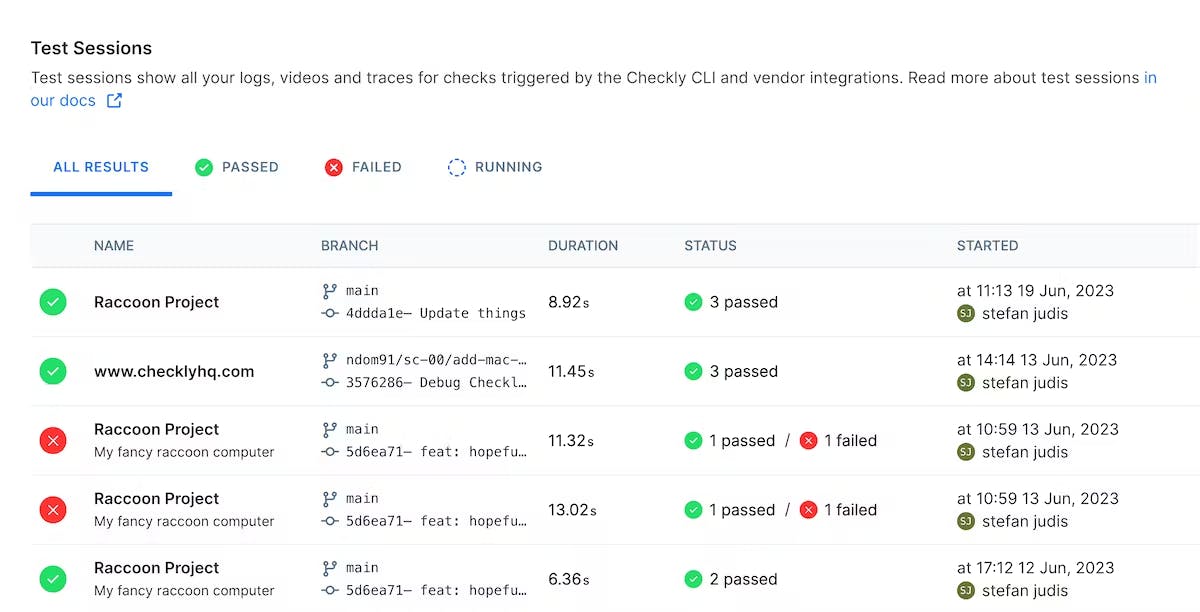
Task: Open the docs link
Action: (x=63, y=100)
